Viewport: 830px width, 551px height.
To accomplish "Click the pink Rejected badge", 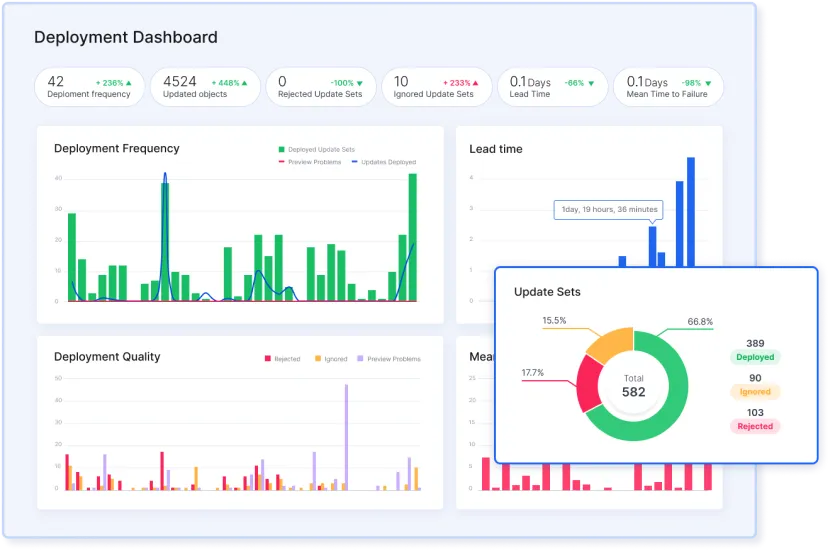I will 755,426.
